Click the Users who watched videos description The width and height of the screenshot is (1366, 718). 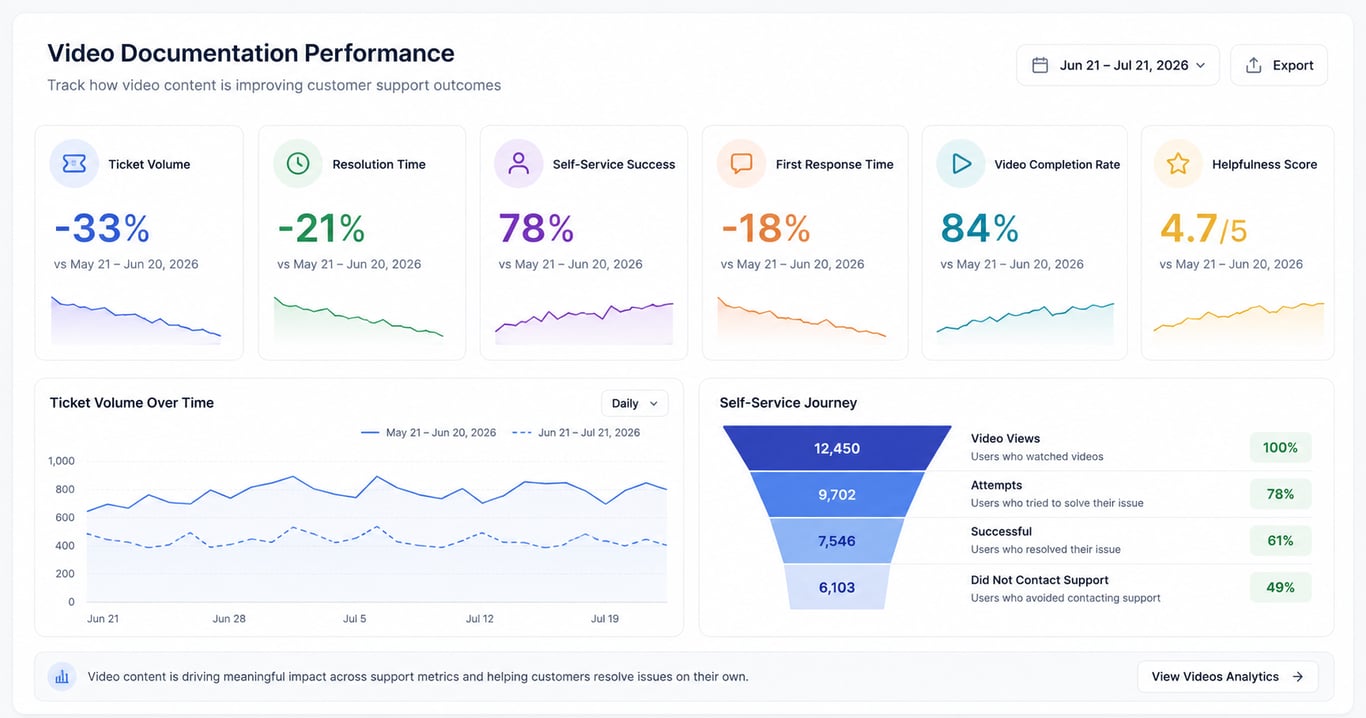[x=1037, y=457]
